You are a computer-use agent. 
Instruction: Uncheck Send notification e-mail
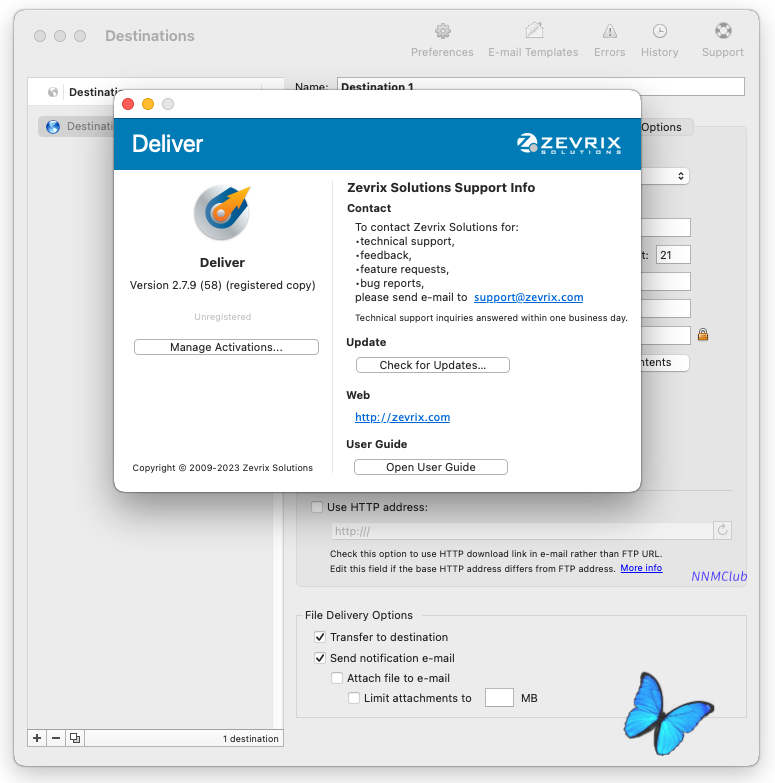320,658
